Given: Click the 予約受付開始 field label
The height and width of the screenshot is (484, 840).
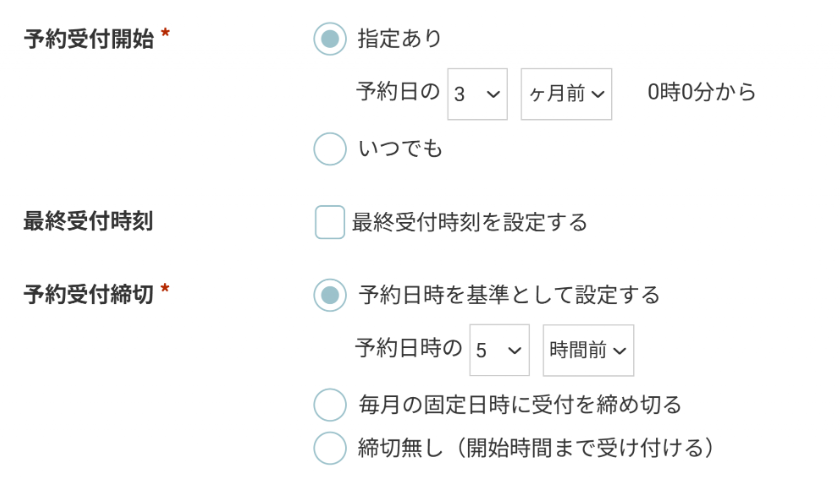Looking at the screenshot, I should (x=88, y=39).
